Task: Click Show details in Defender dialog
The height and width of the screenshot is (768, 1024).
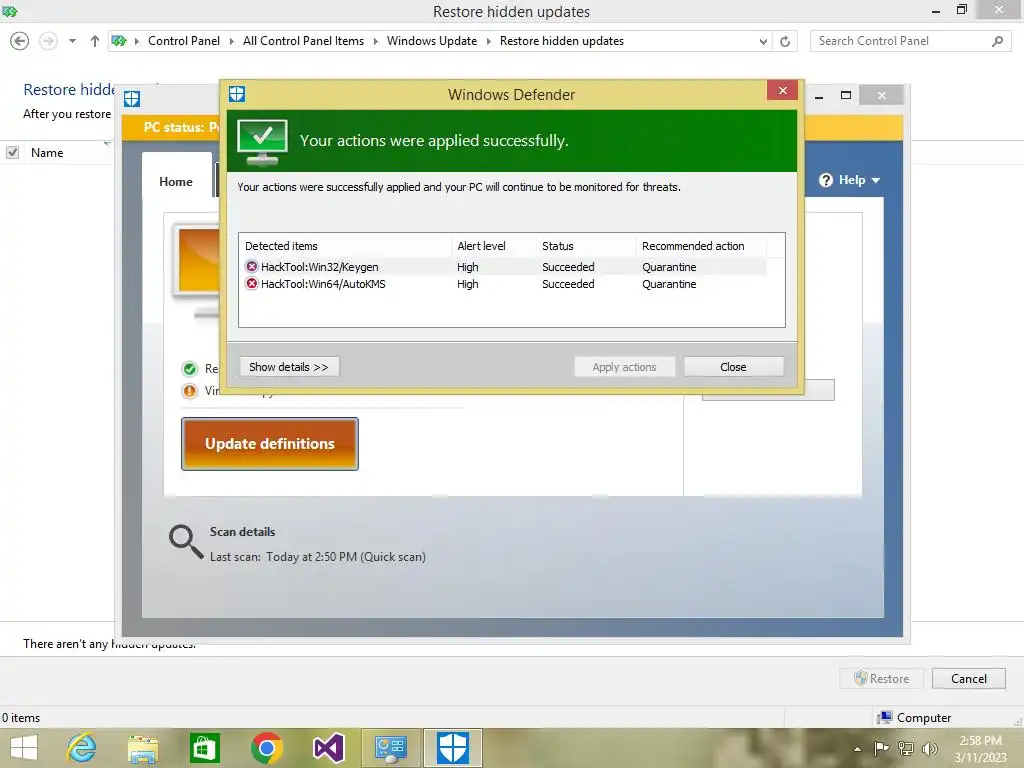Action: pos(289,367)
